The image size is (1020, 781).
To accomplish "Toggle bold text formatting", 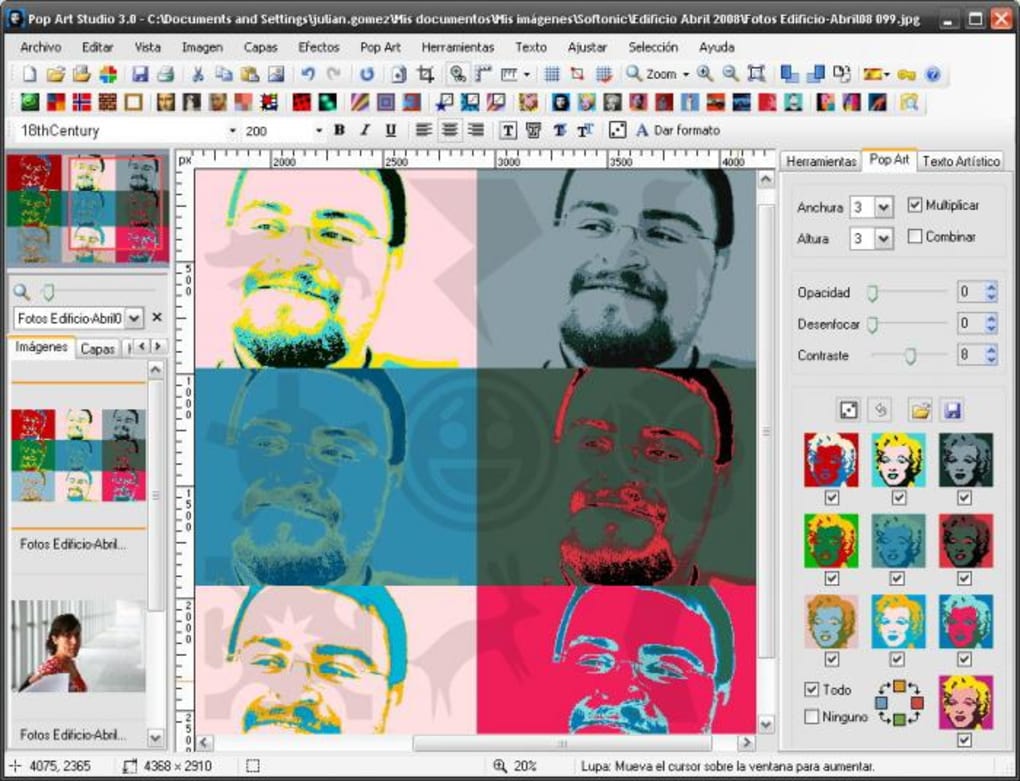I will pyautogui.click(x=339, y=130).
